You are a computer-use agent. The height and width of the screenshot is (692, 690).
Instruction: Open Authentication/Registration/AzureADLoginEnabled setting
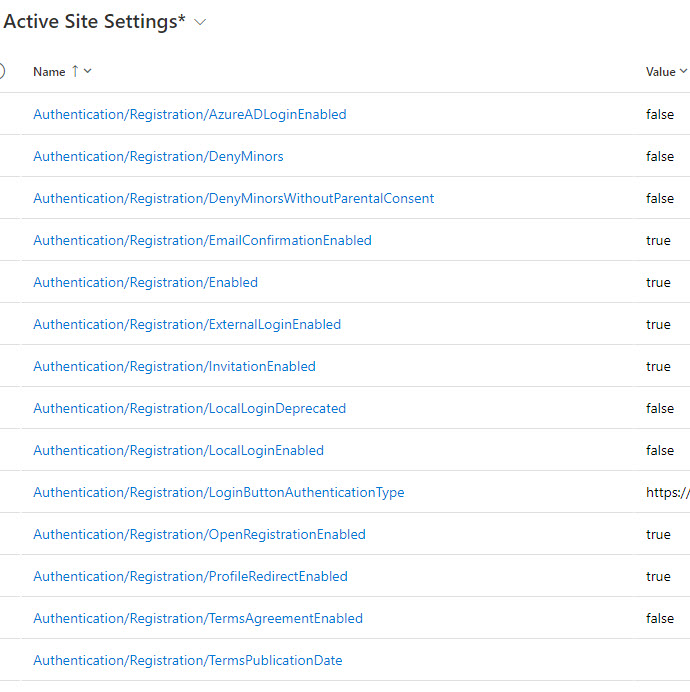click(190, 114)
